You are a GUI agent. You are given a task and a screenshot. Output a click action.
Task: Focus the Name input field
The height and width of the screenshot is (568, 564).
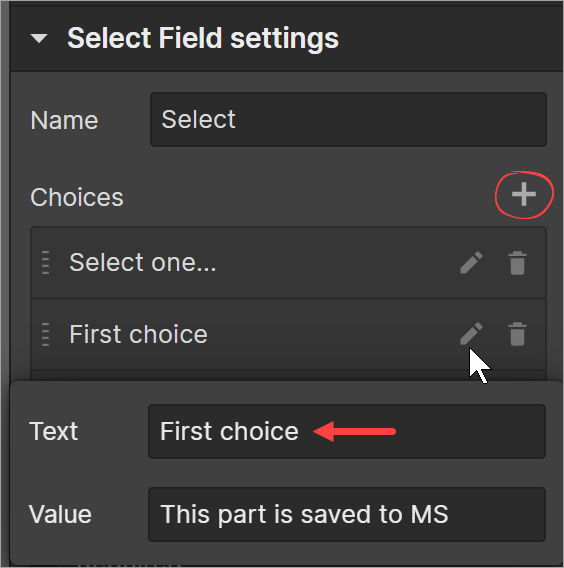pyautogui.click(x=348, y=120)
